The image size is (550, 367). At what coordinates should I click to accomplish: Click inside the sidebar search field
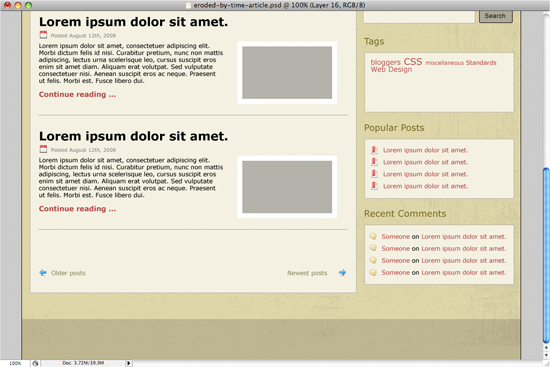tap(419, 17)
